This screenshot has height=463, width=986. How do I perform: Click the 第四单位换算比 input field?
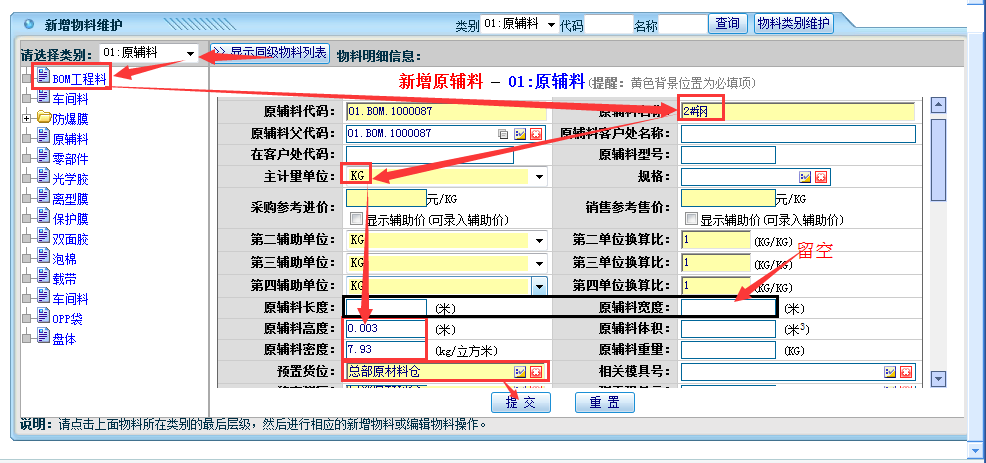pyautogui.click(x=716, y=286)
